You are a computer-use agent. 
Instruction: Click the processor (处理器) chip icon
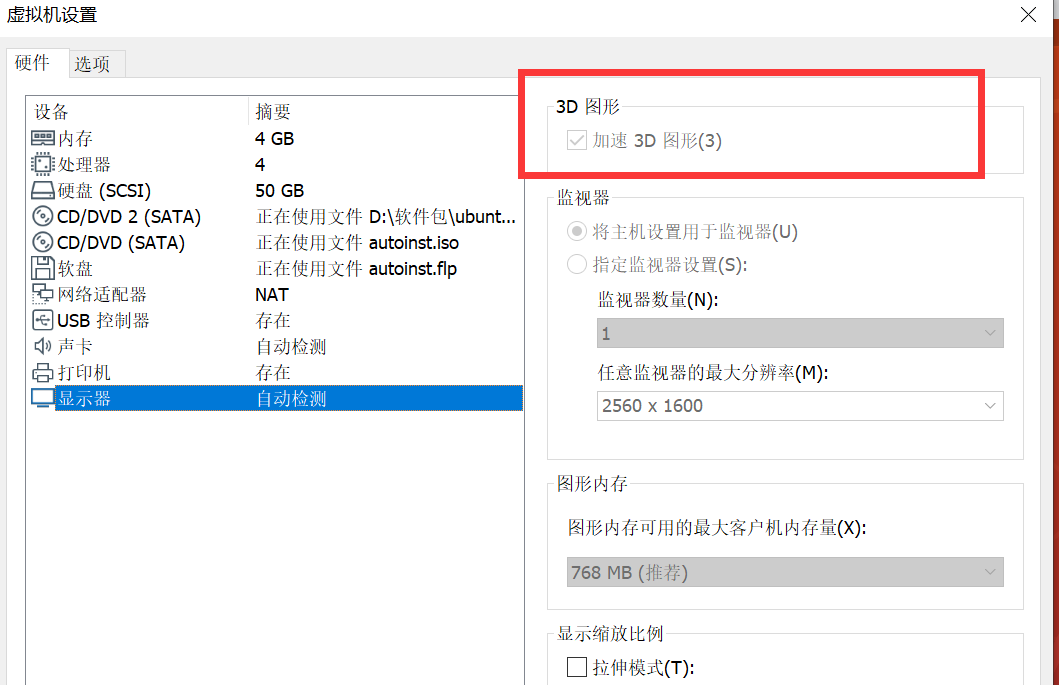43,164
